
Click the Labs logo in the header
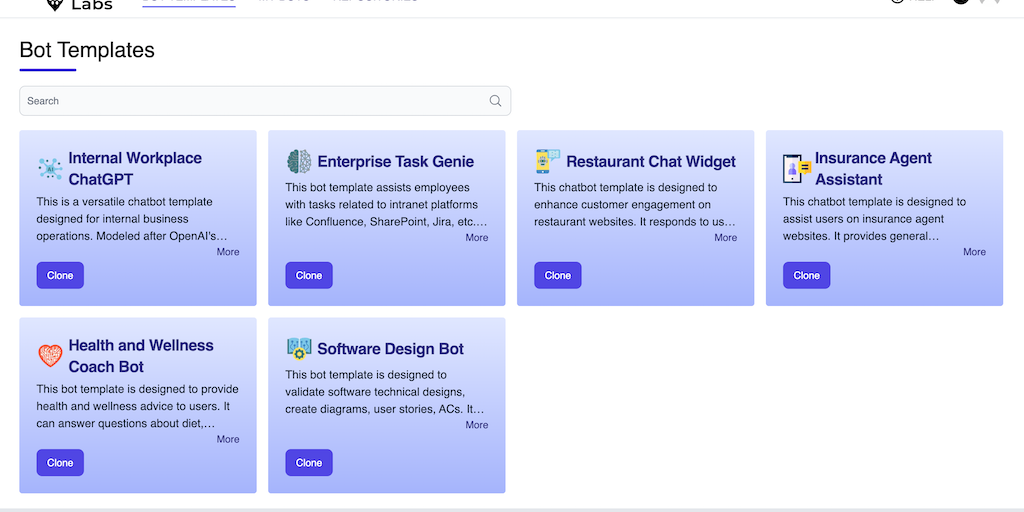coord(82,5)
